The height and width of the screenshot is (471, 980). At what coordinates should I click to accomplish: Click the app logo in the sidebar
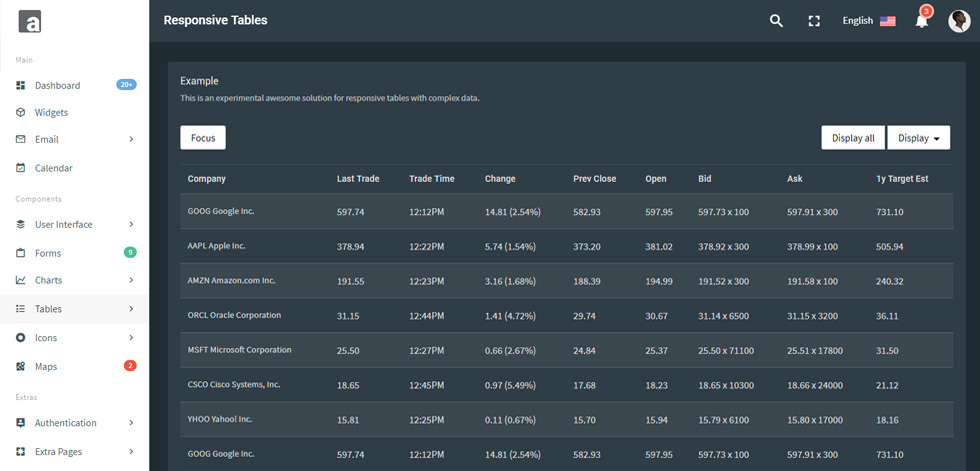[x=29, y=21]
